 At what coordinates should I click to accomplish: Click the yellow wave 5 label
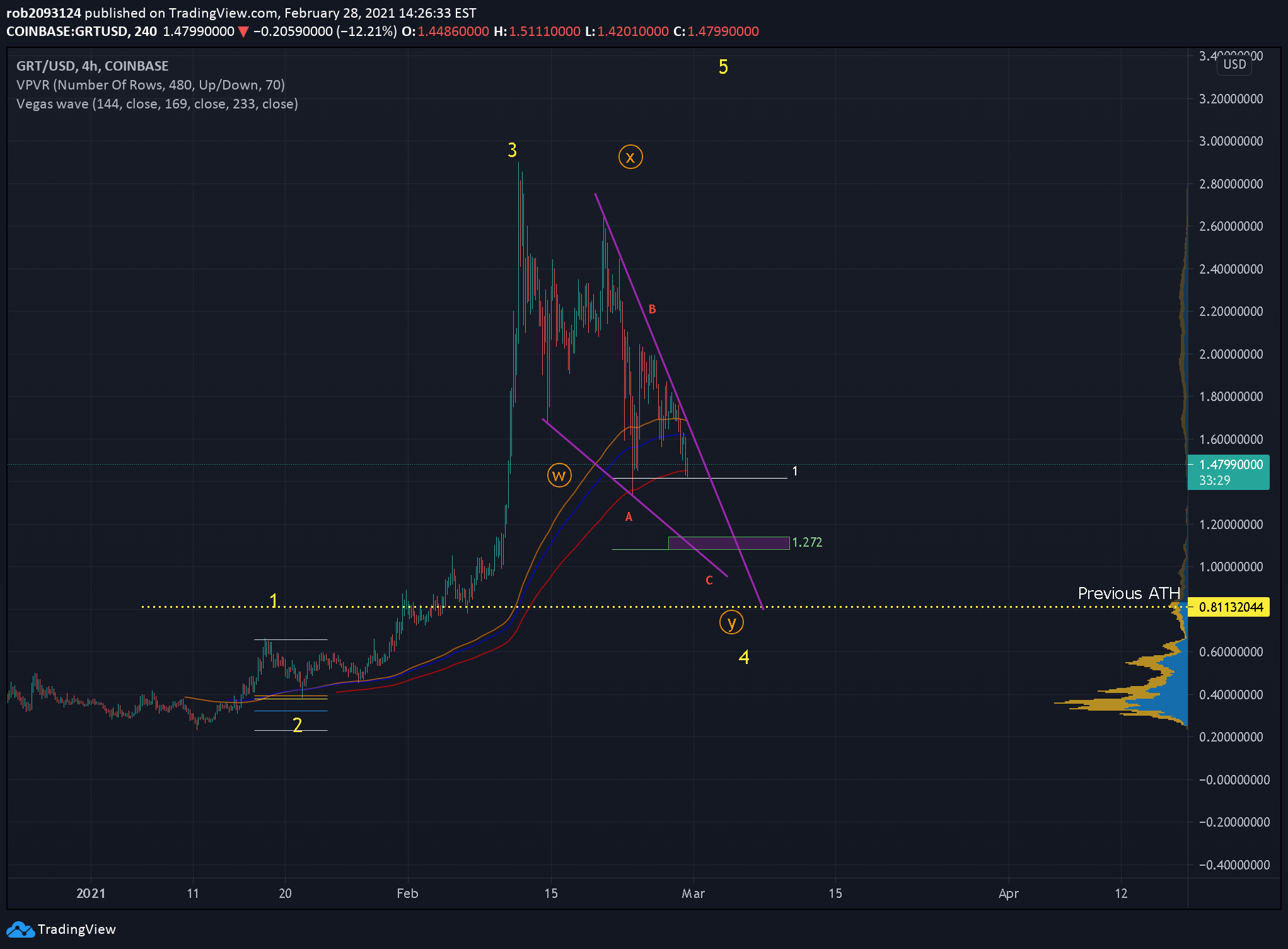pyautogui.click(x=723, y=67)
